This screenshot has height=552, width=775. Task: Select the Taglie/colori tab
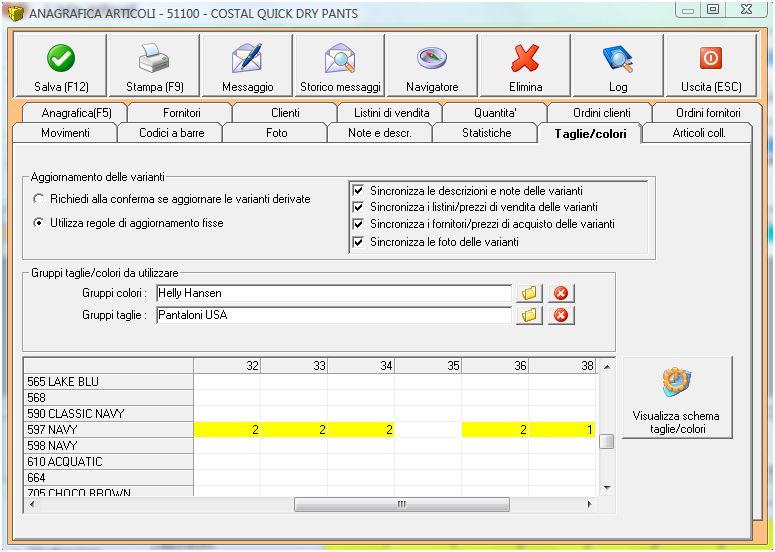point(590,133)
